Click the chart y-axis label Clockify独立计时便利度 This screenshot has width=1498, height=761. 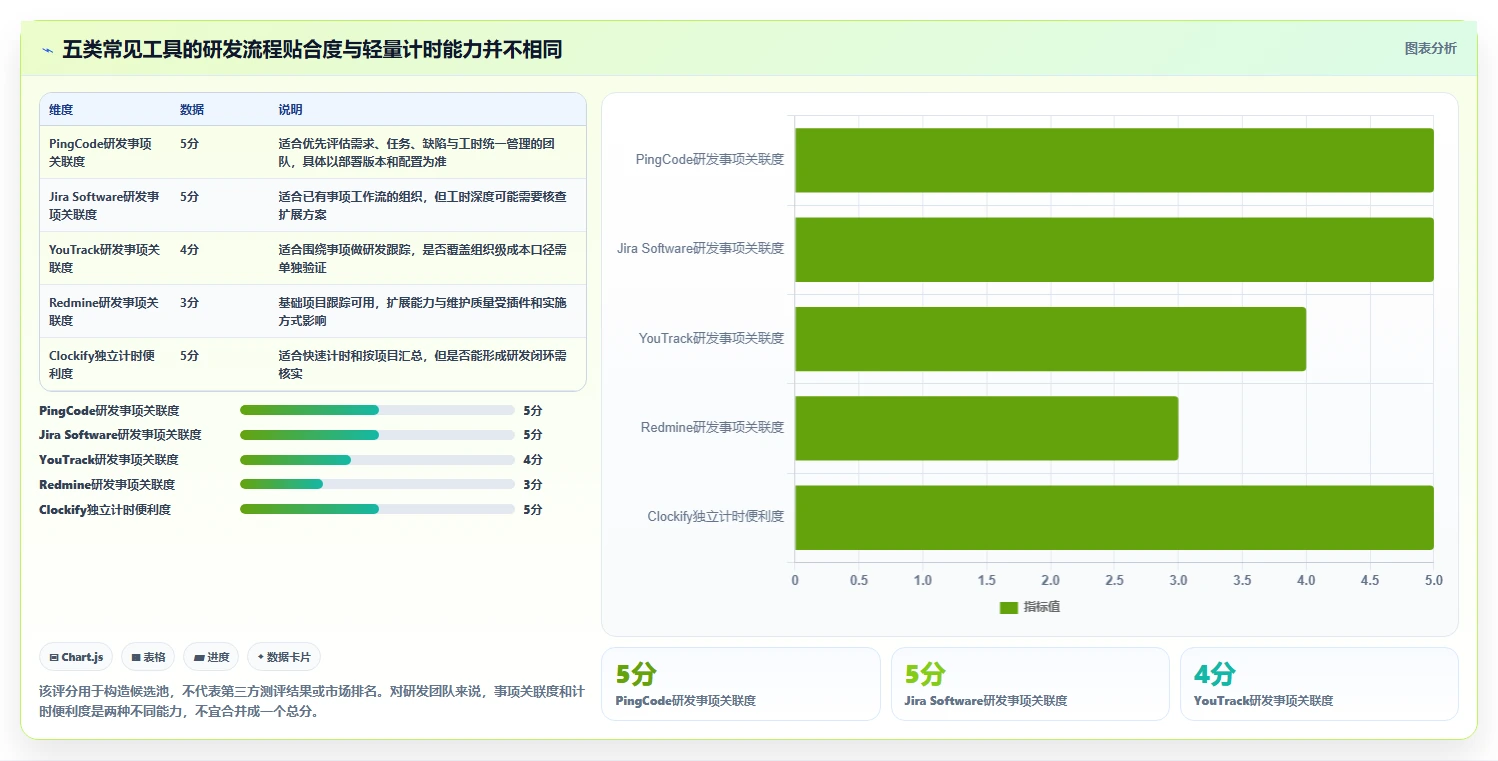click(716, 517)
